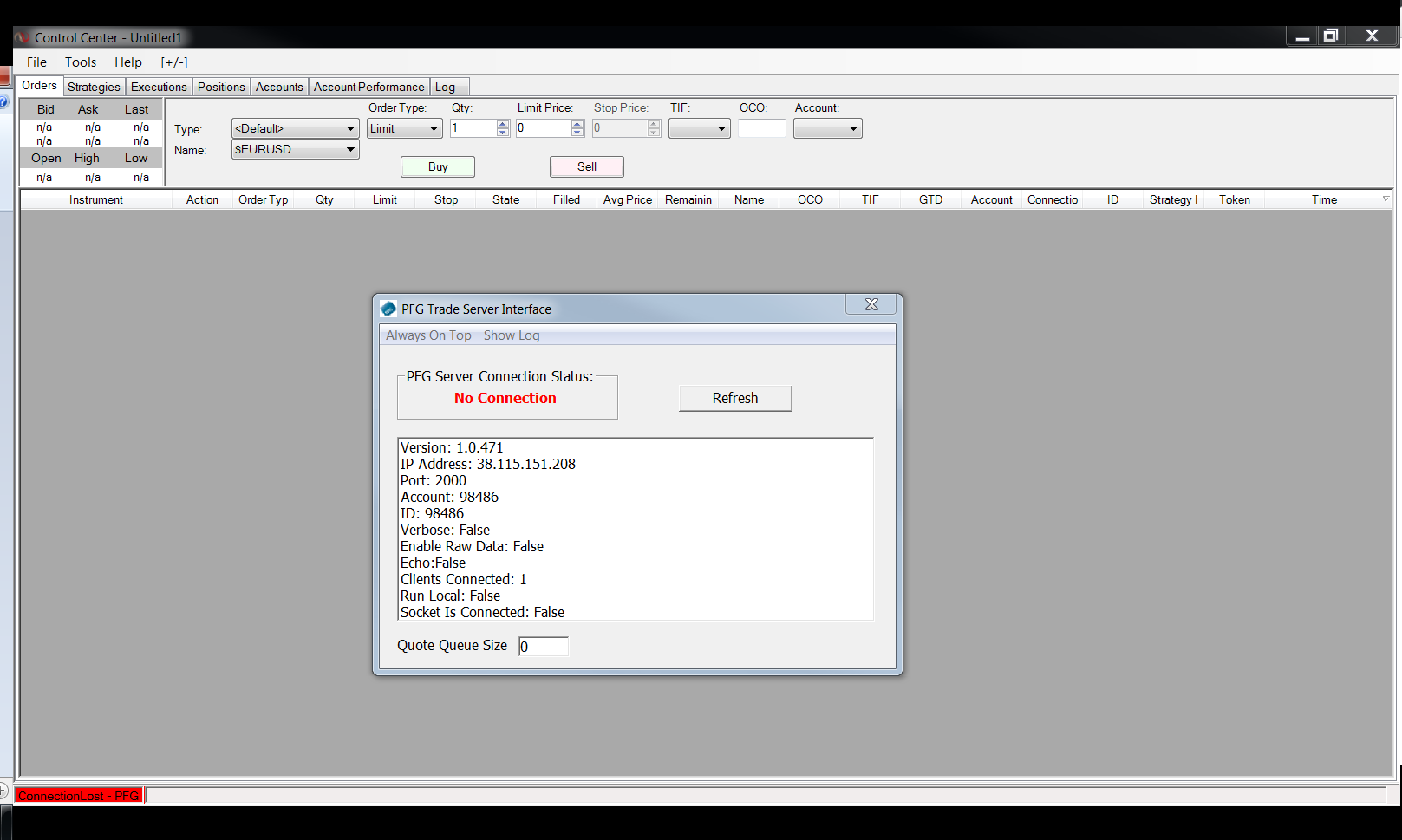Click the Quote Queue Size field
The image size is (1402, 840).
544,646
